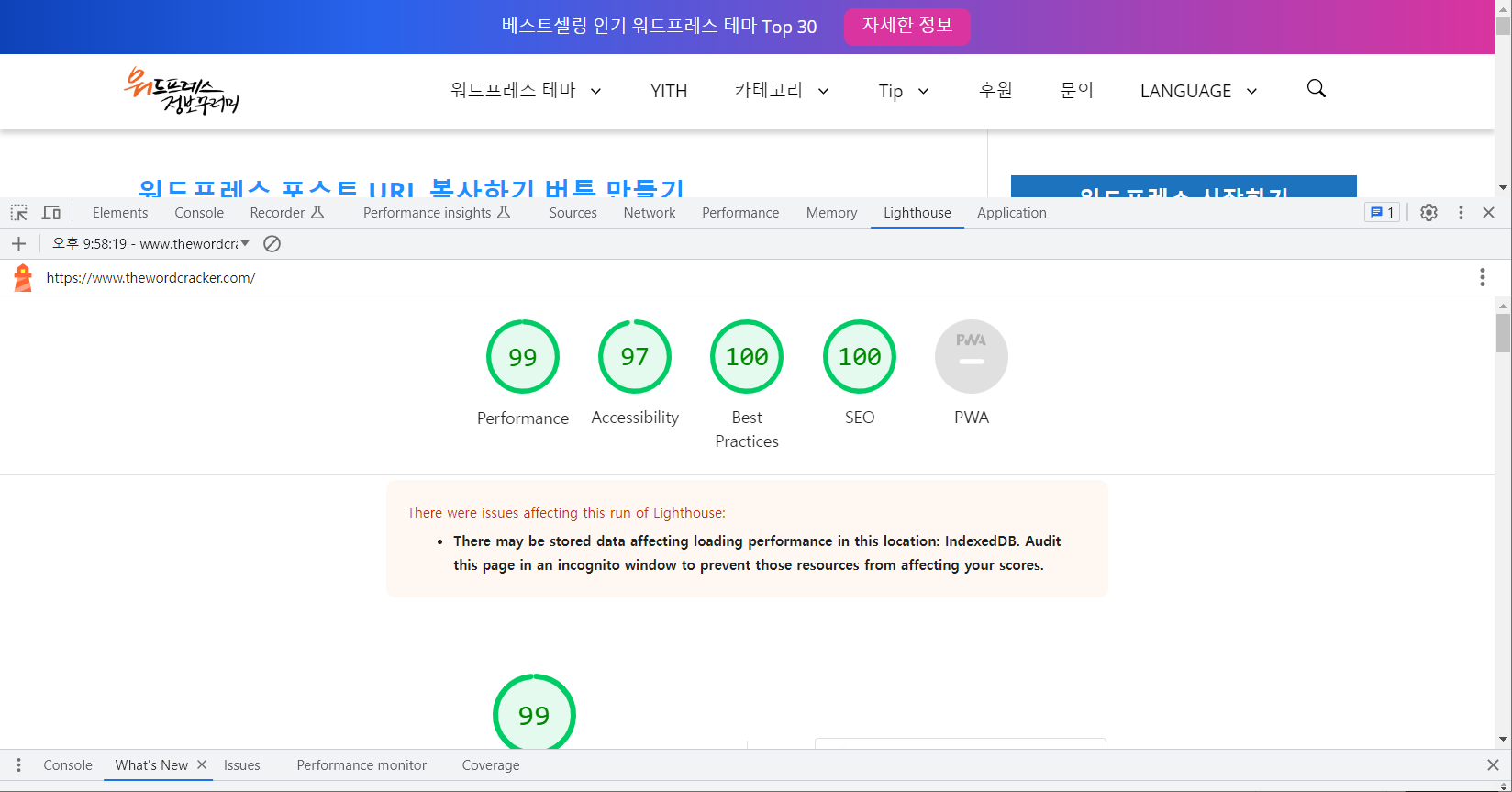Open the 문의 nav link
The image size is (1512, 792).
[x=1077, y=90]
